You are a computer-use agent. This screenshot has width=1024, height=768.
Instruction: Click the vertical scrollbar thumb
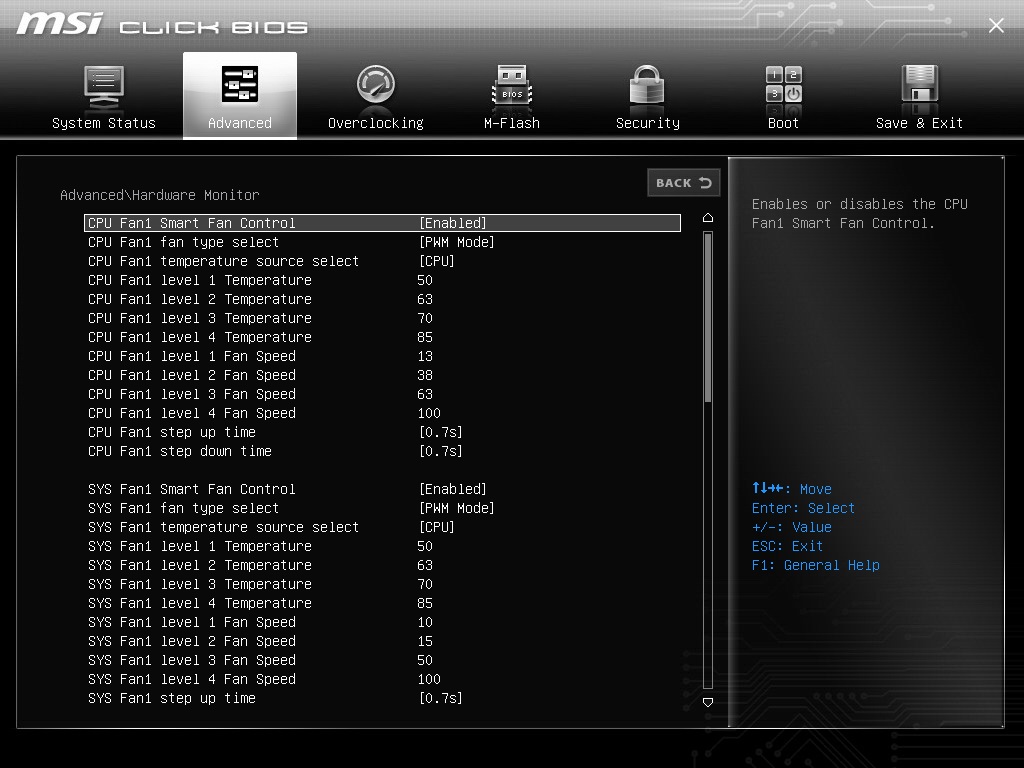point(707,317)
